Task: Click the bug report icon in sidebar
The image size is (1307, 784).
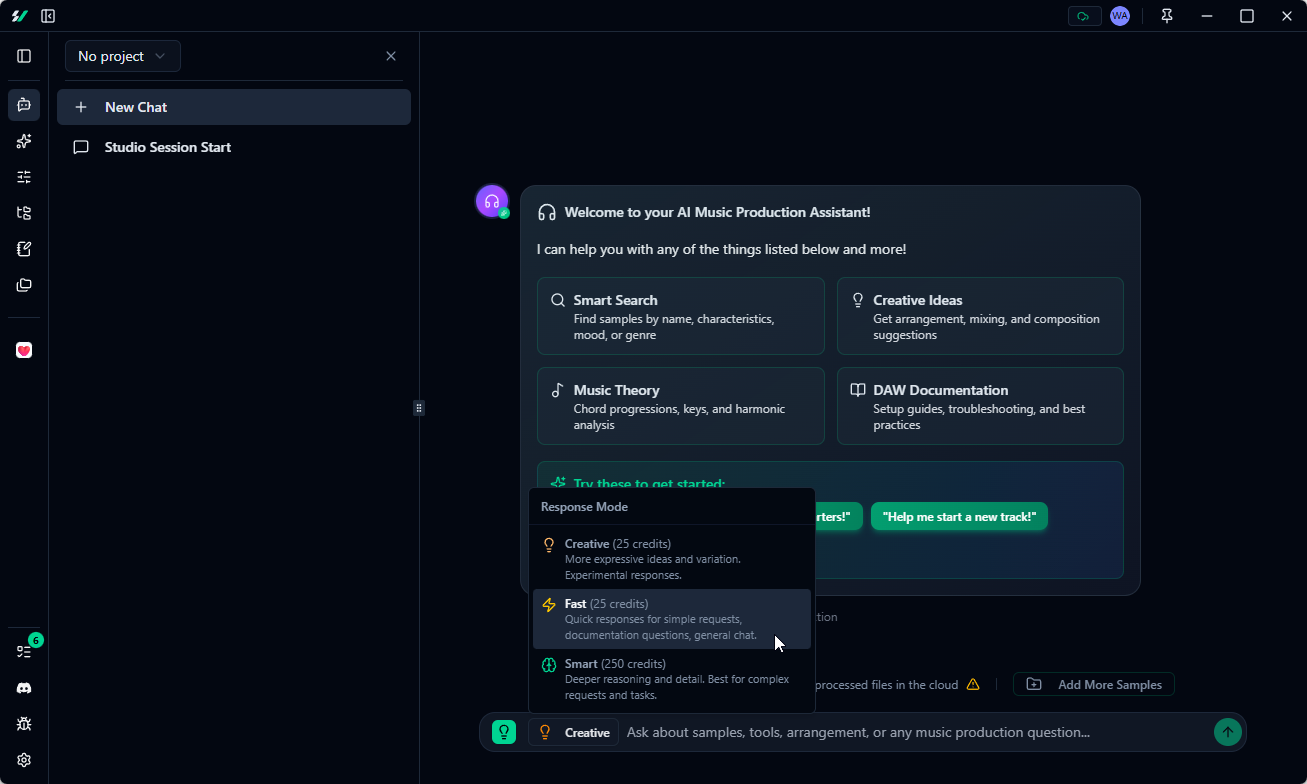Action: (x=23, y=723)
